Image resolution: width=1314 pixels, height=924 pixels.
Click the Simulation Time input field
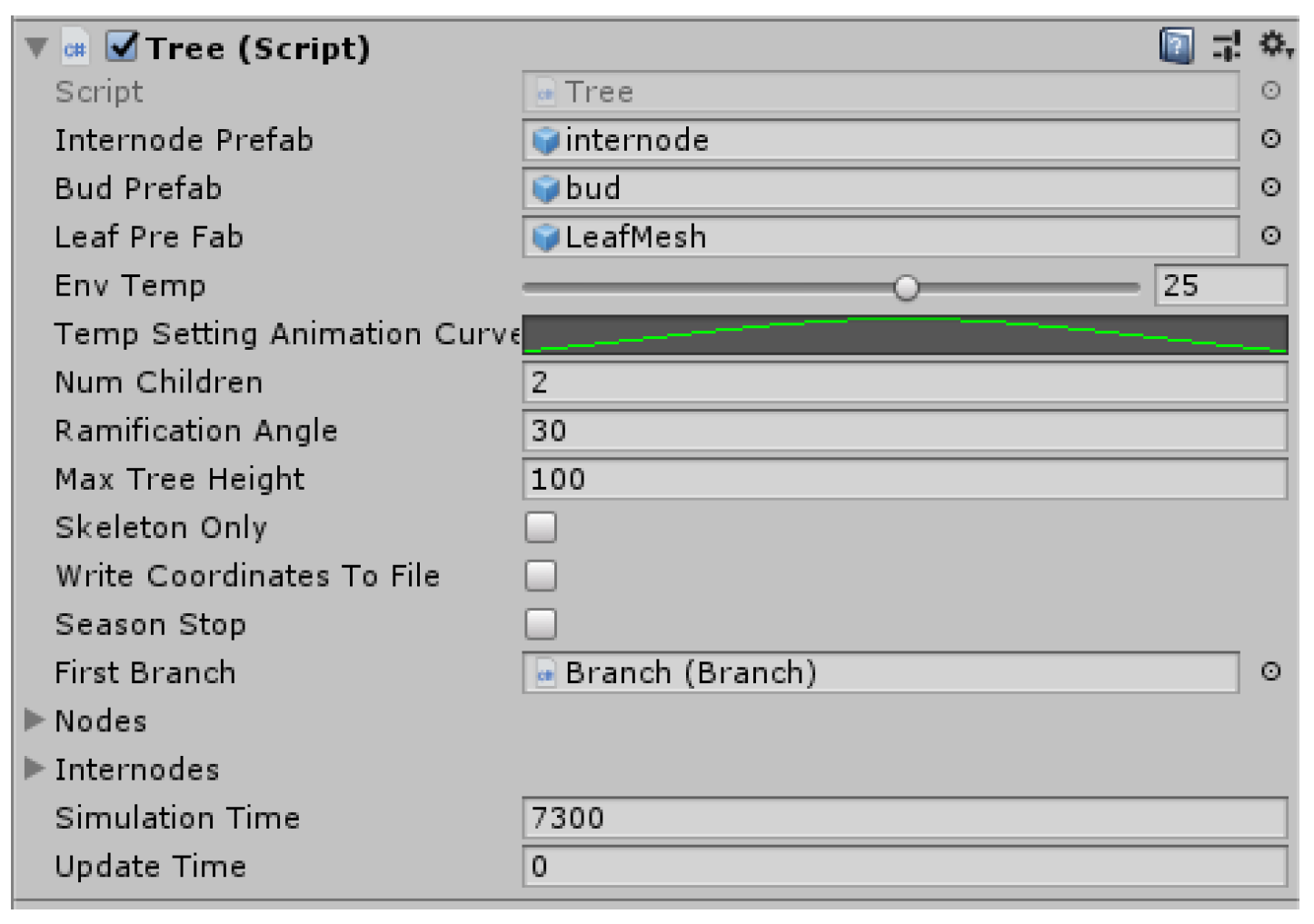(x=905, y=819)
